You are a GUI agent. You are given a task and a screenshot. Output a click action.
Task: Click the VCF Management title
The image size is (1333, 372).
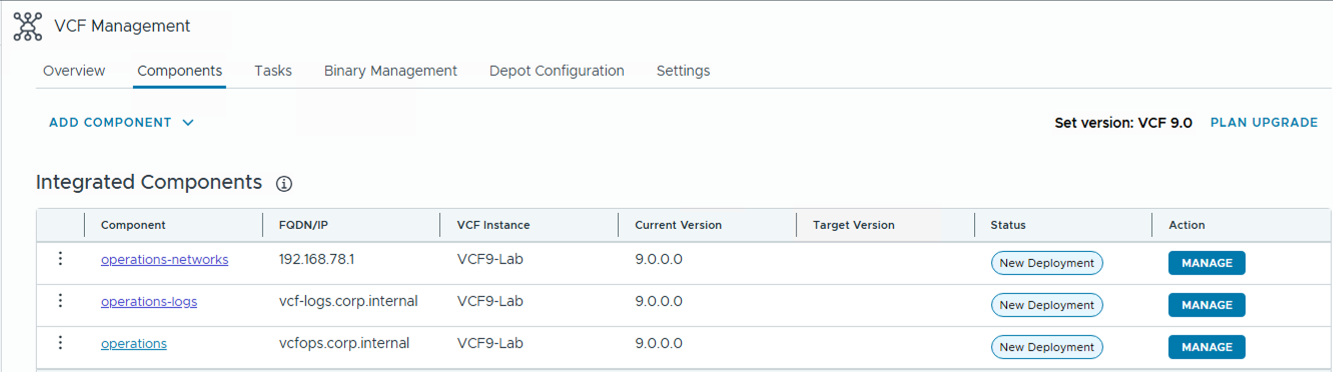[x=122, y=27]
